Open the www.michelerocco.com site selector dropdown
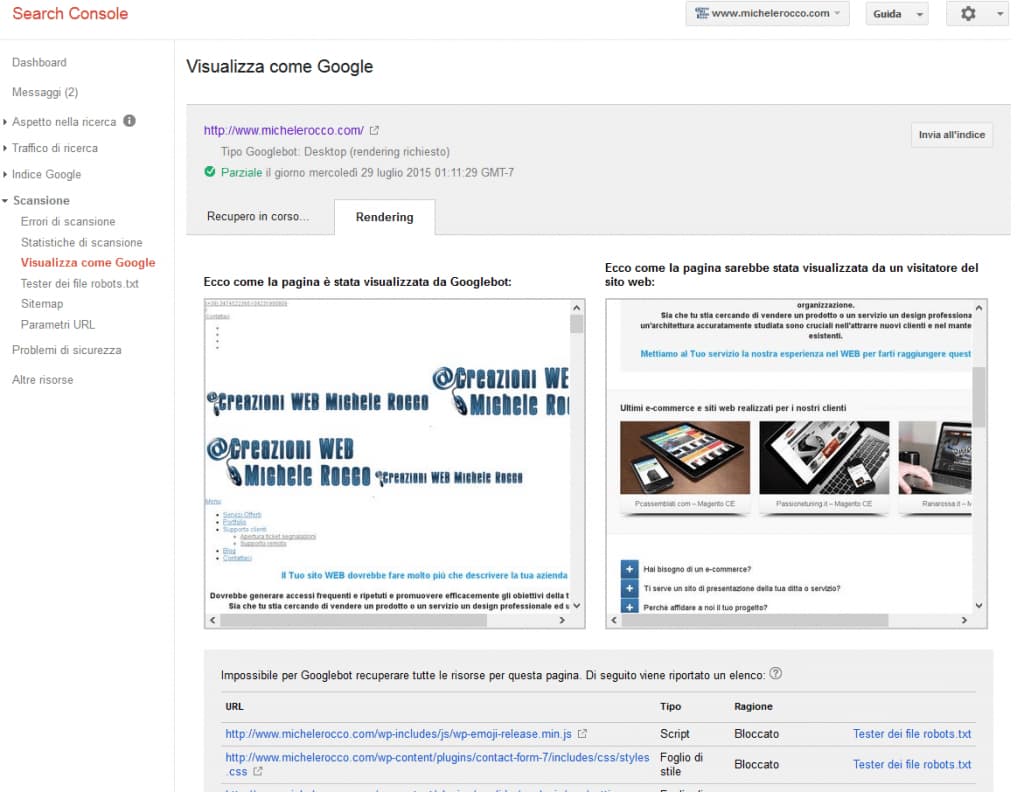The image size is (1024, 792). [767, 14]
